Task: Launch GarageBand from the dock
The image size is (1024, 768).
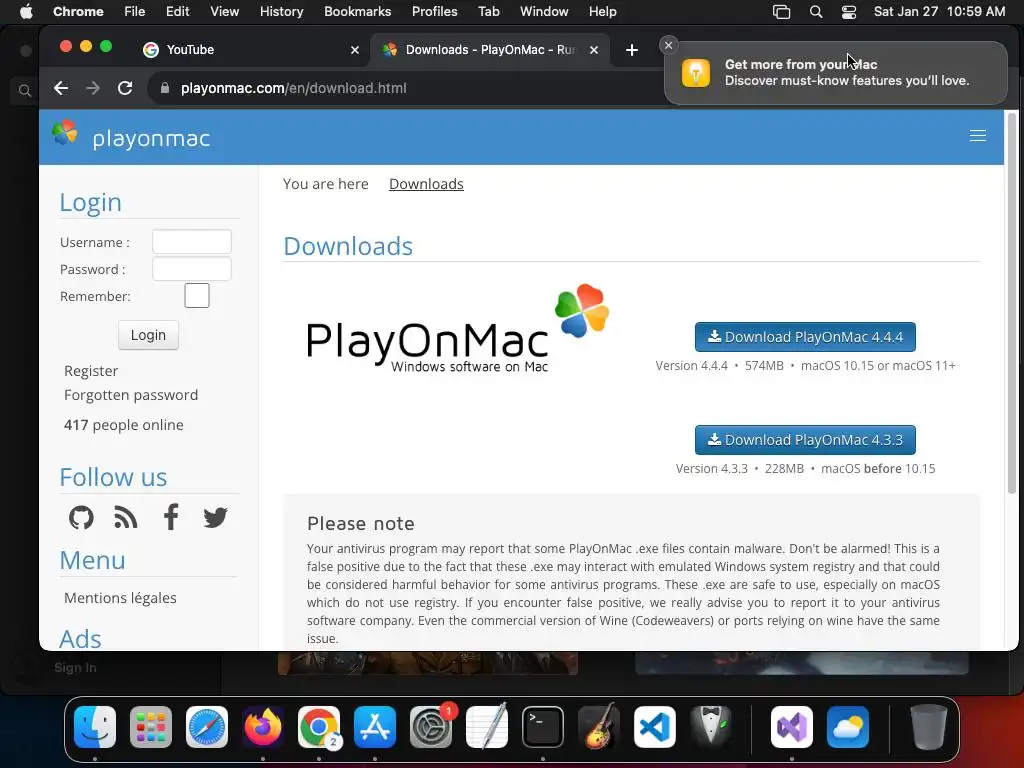Action: pyautogui.click(x=599, y=727)
